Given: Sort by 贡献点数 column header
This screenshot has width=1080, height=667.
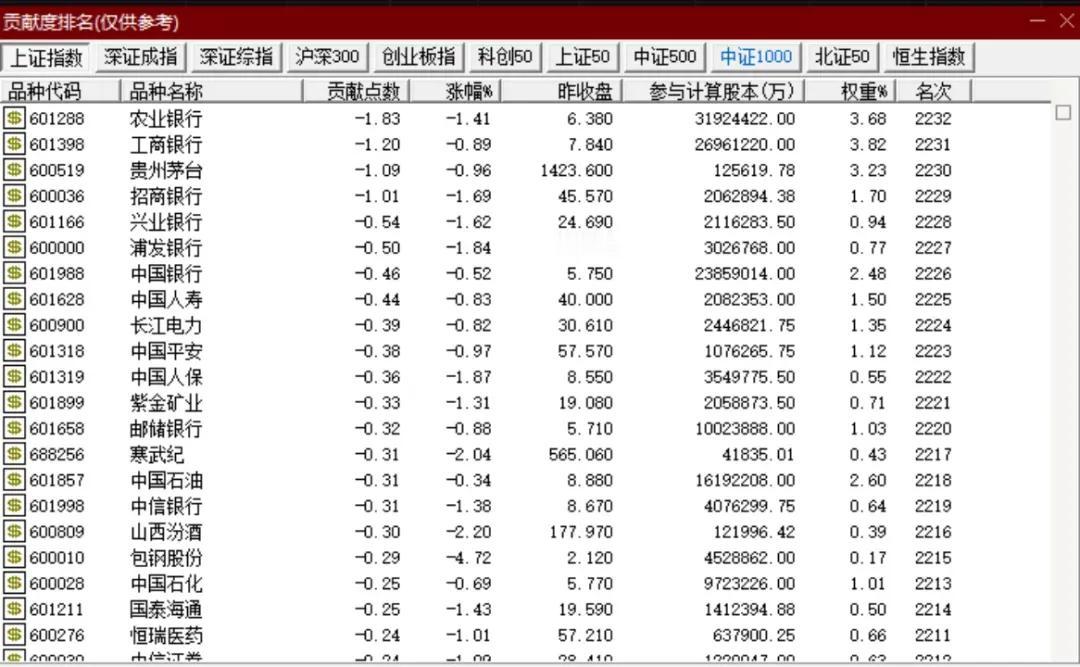Looking at the screenshot, I should pyautogui.click(x=357, y=91).
